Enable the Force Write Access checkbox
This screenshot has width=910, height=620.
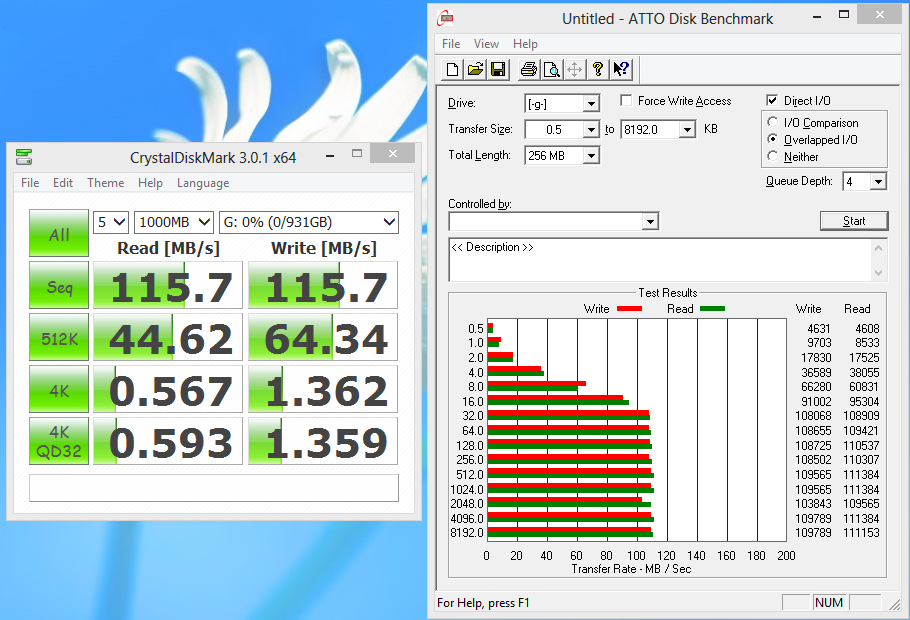(x=626, y=100)
